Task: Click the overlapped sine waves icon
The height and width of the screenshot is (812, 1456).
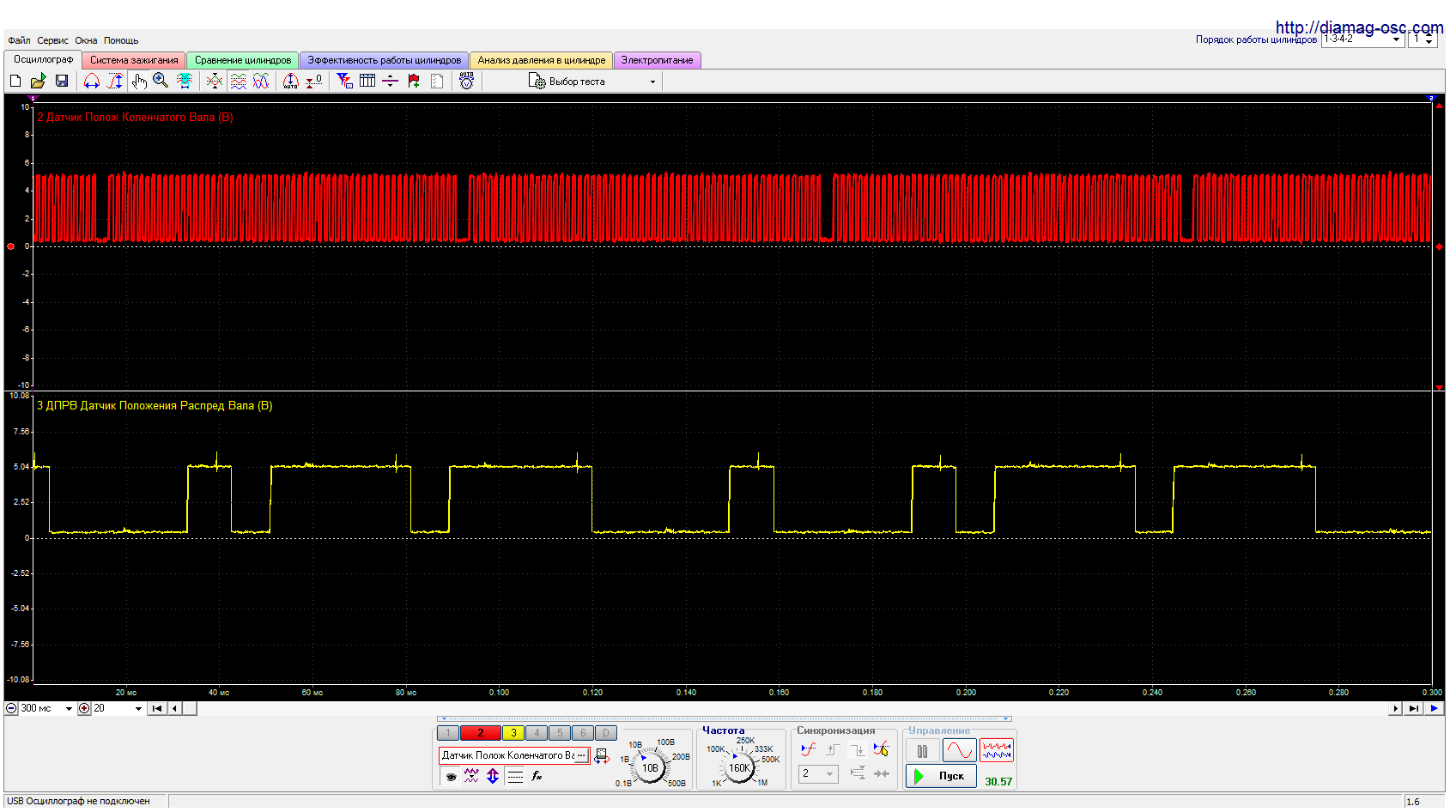Action: click(261, 81)
